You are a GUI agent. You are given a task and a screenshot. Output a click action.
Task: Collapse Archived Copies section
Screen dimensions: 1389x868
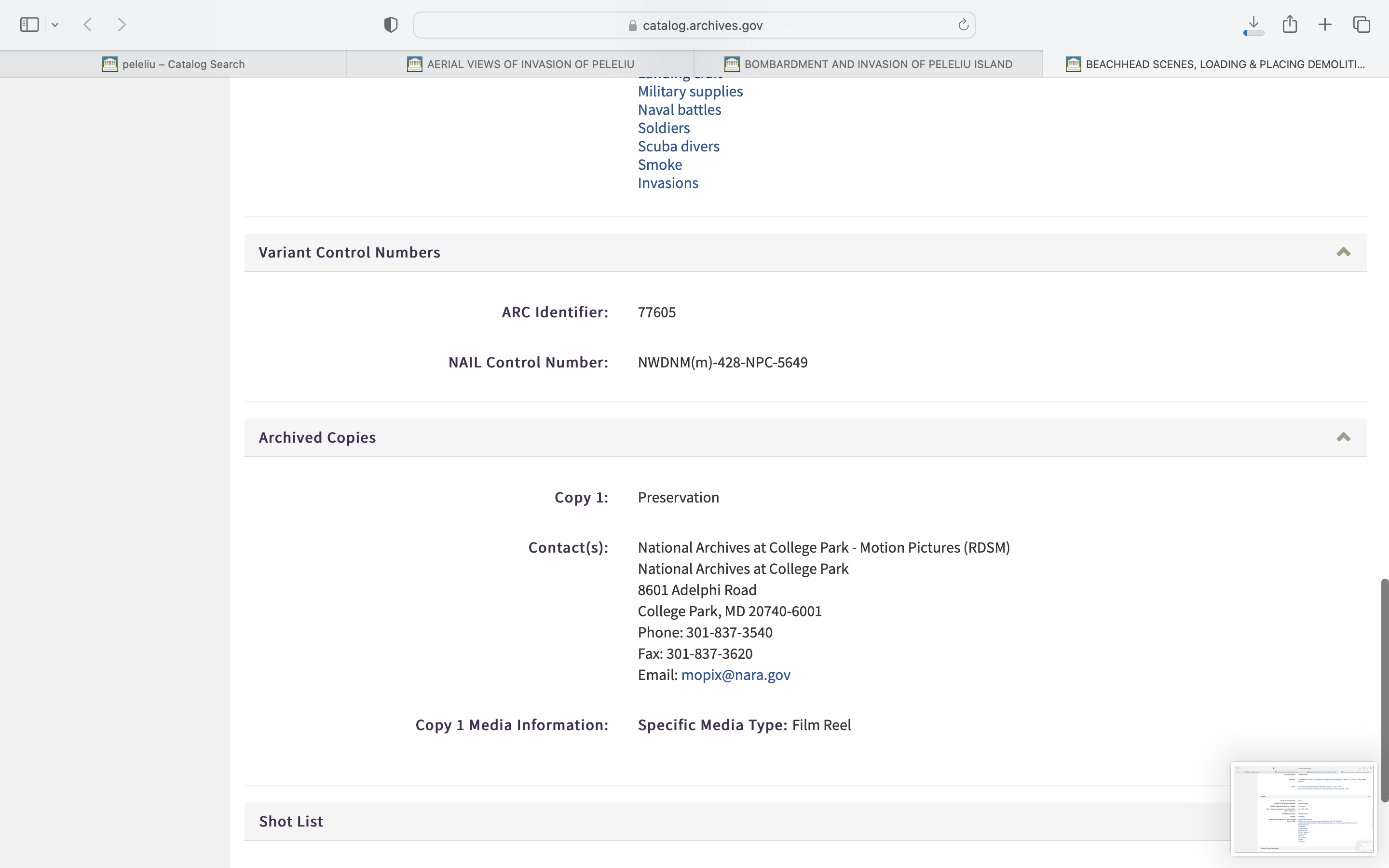coord(1343,437)
